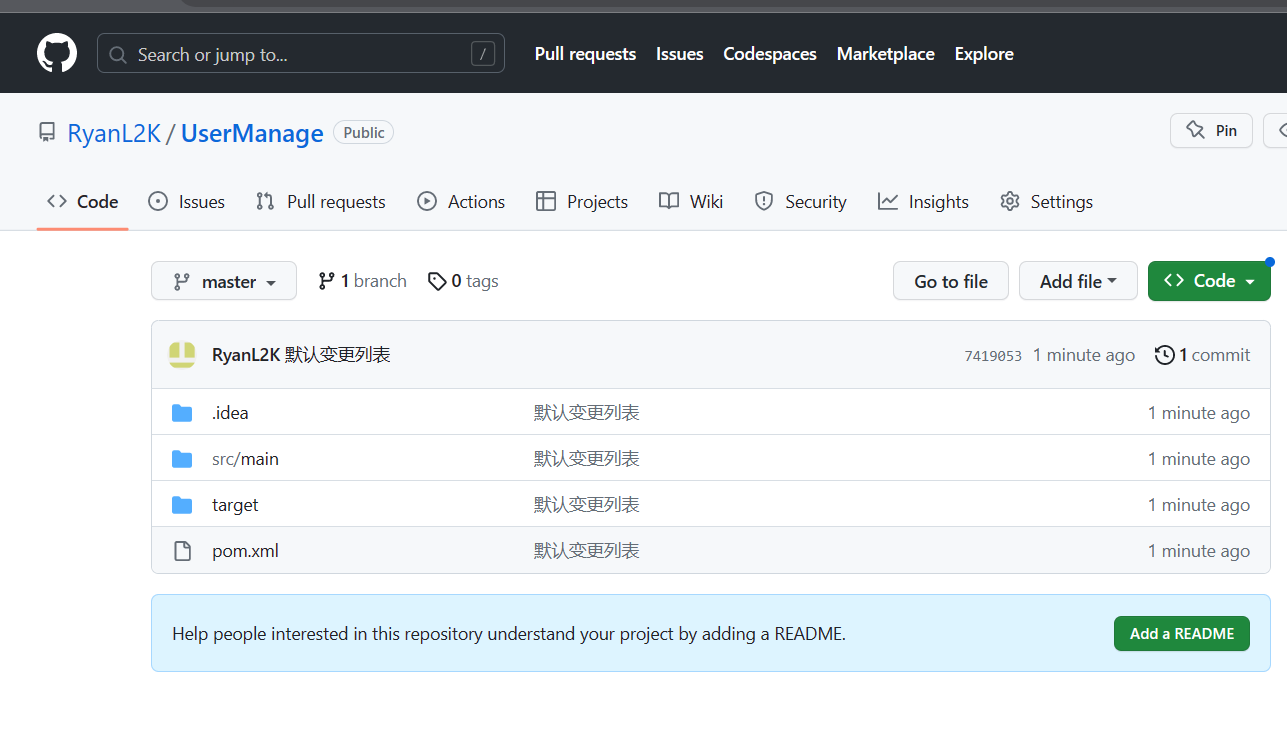Switch to the Wiki tab

tap(691, 202)
